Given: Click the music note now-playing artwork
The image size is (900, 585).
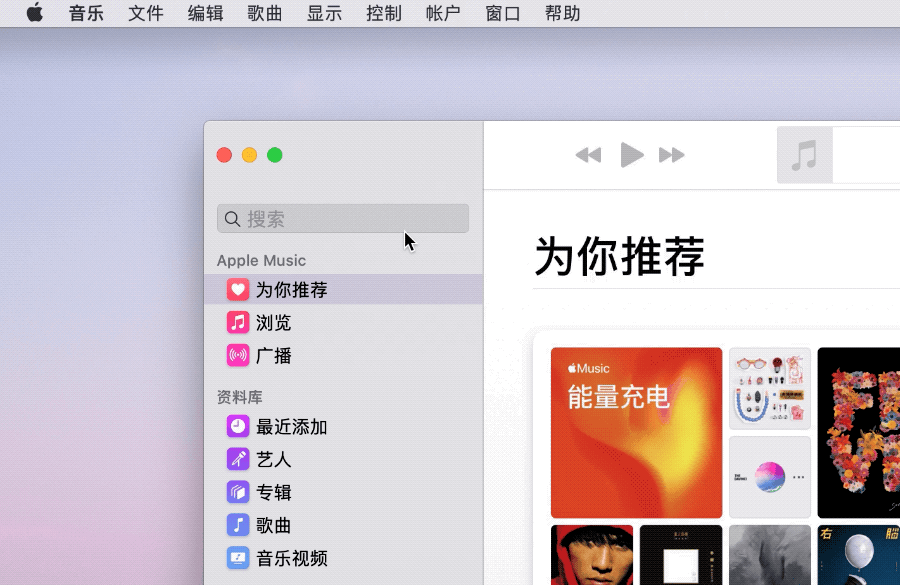Looking at the screenshot, I should pos(805,155).
